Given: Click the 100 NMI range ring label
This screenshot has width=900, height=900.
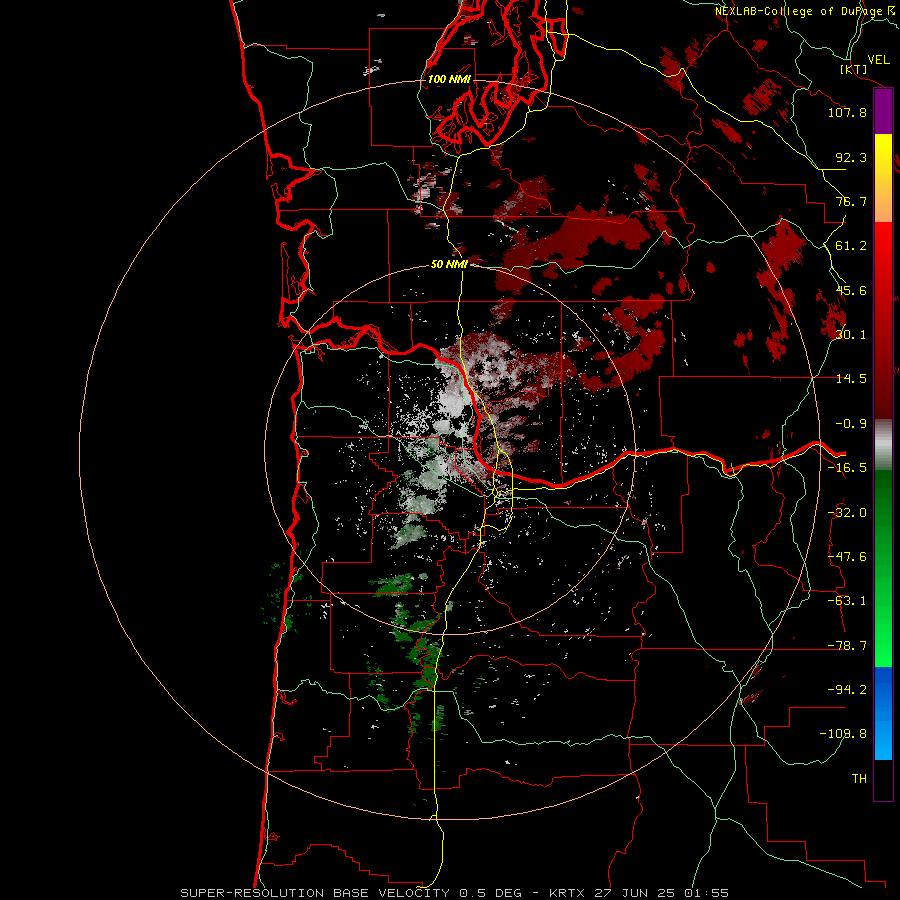Looking at the screenshot, I should tap(449, 79).
